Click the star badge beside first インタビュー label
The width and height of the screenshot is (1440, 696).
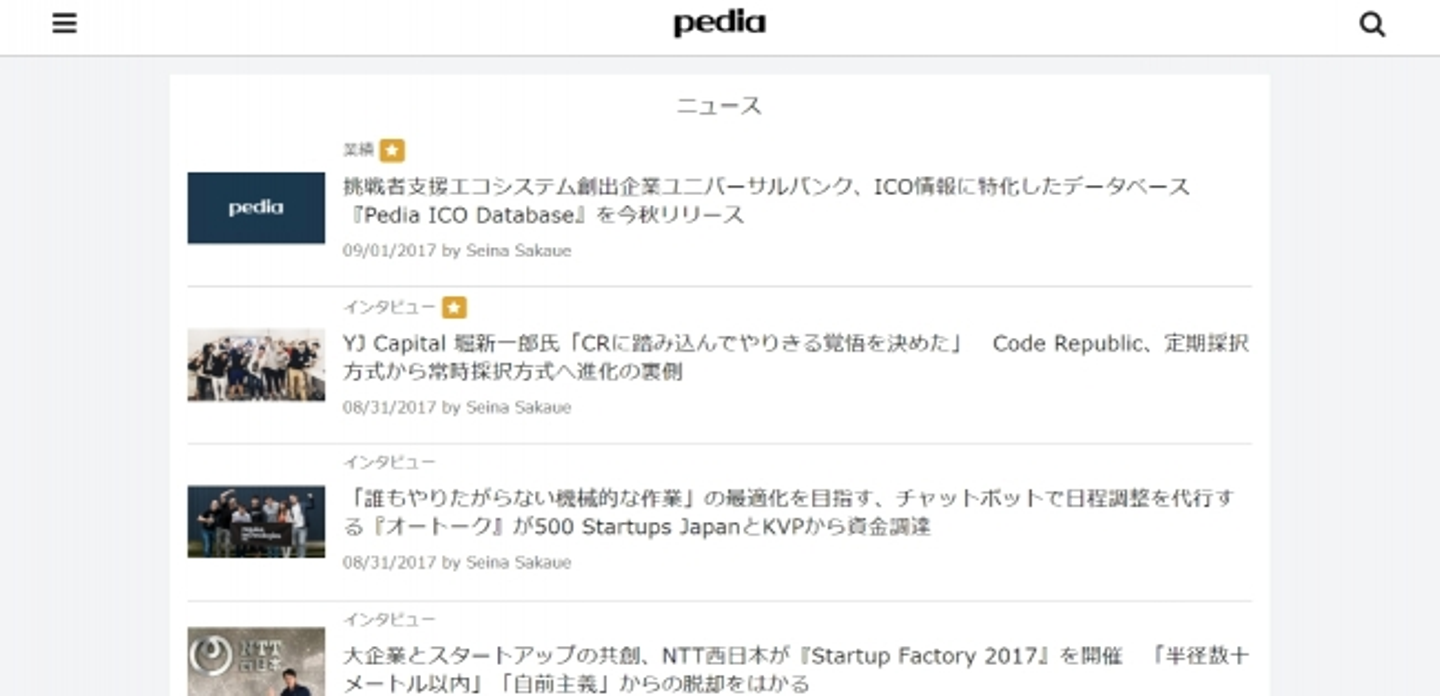point(454,308)
